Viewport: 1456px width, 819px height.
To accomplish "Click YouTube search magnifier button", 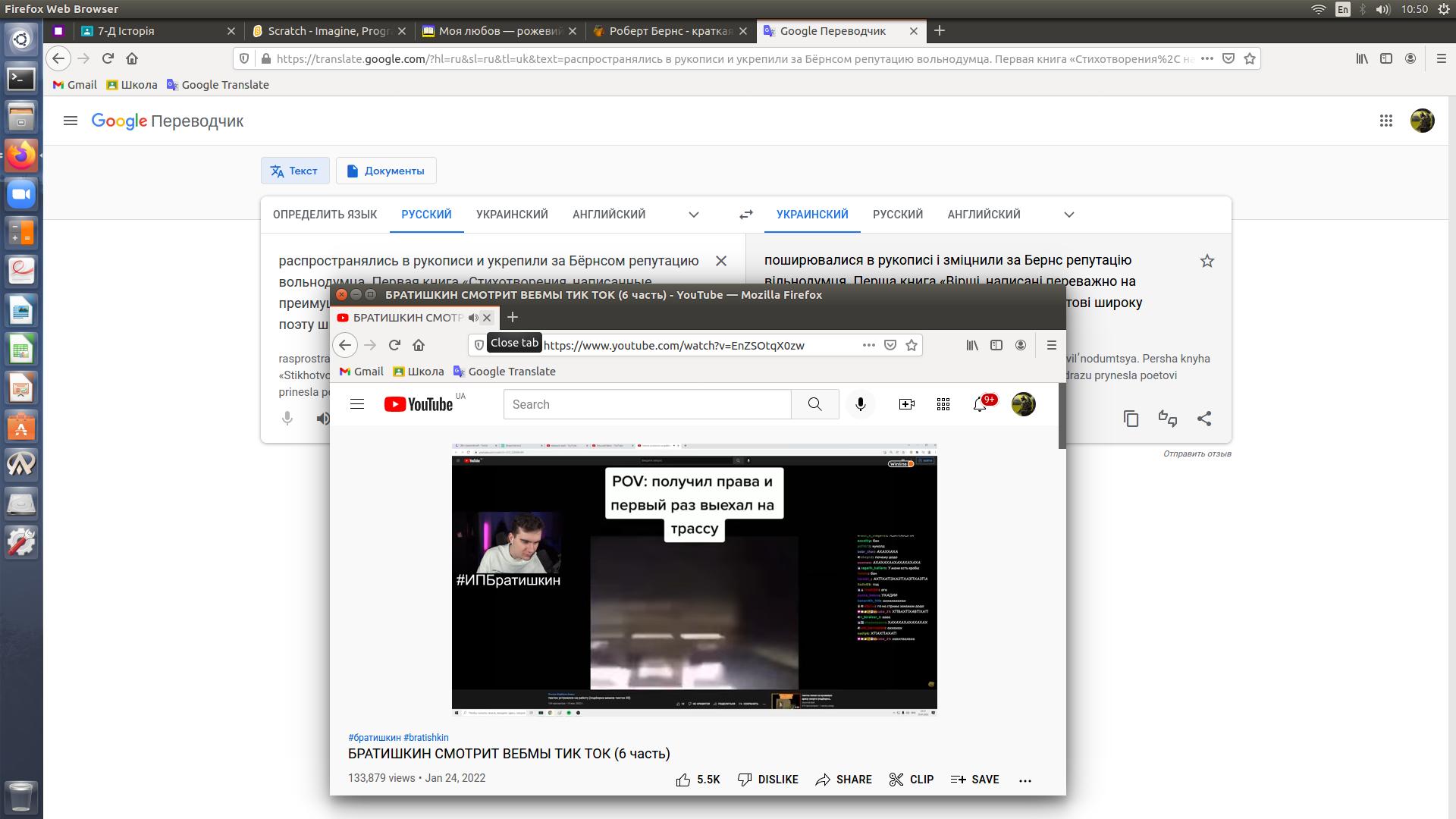I will (x=814, y=404).
